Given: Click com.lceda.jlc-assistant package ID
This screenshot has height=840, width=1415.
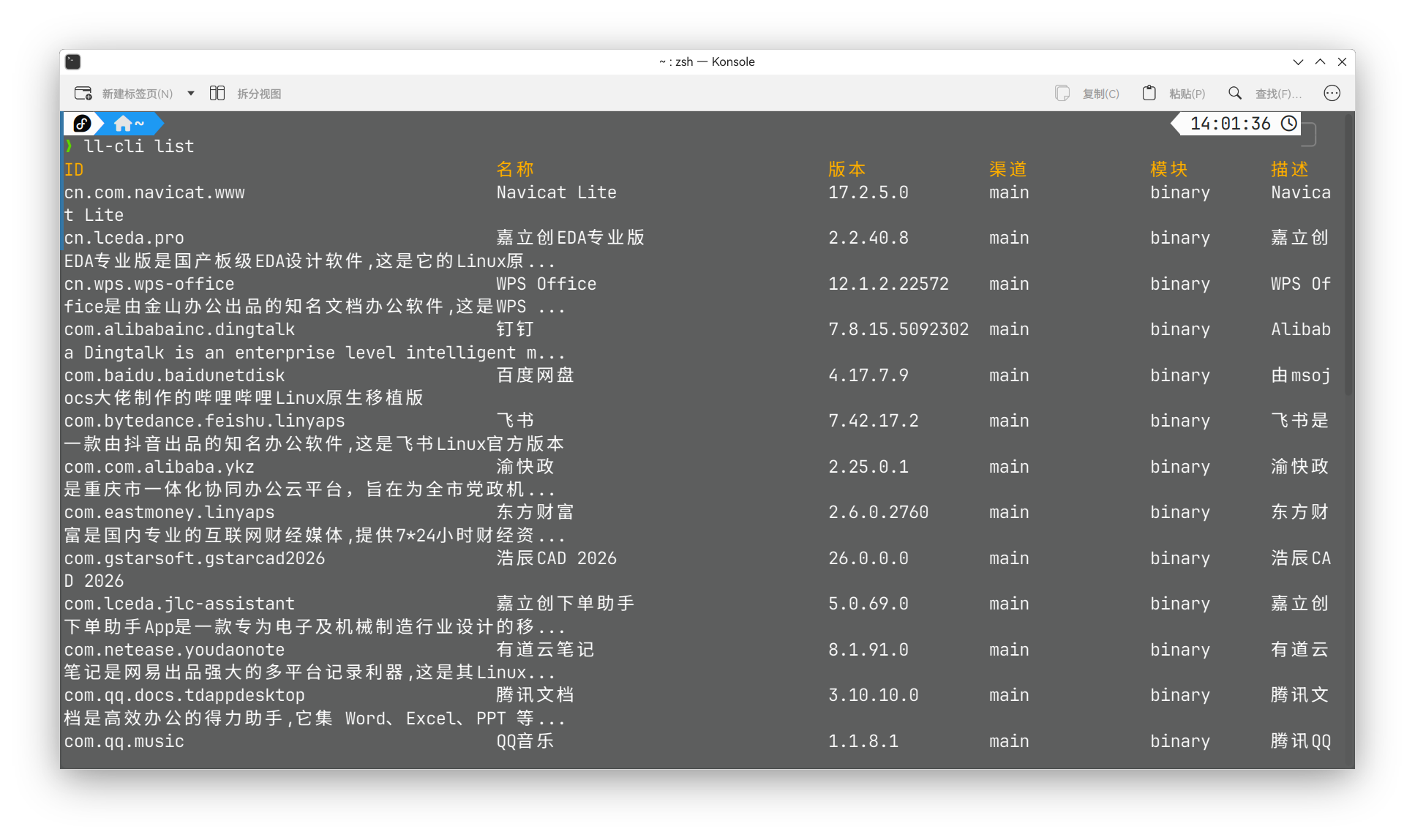Looking at the screenshot, I should click(179, 604).
